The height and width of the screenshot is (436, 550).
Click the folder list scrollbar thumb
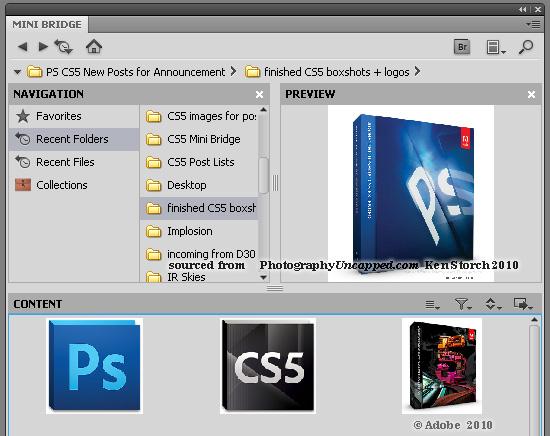click(263, 175)
